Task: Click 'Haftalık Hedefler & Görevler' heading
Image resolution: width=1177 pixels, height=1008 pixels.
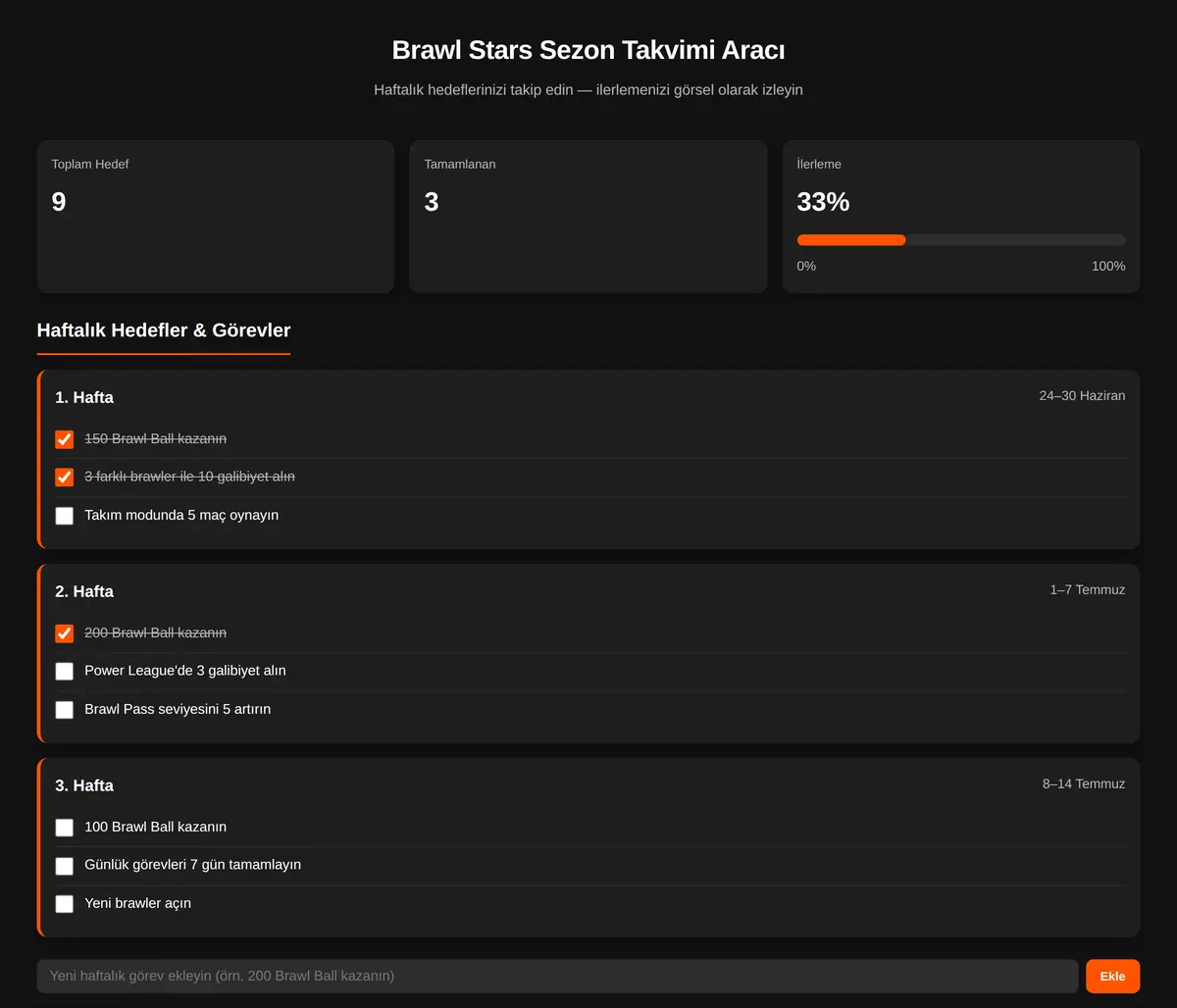Action: 164,330
